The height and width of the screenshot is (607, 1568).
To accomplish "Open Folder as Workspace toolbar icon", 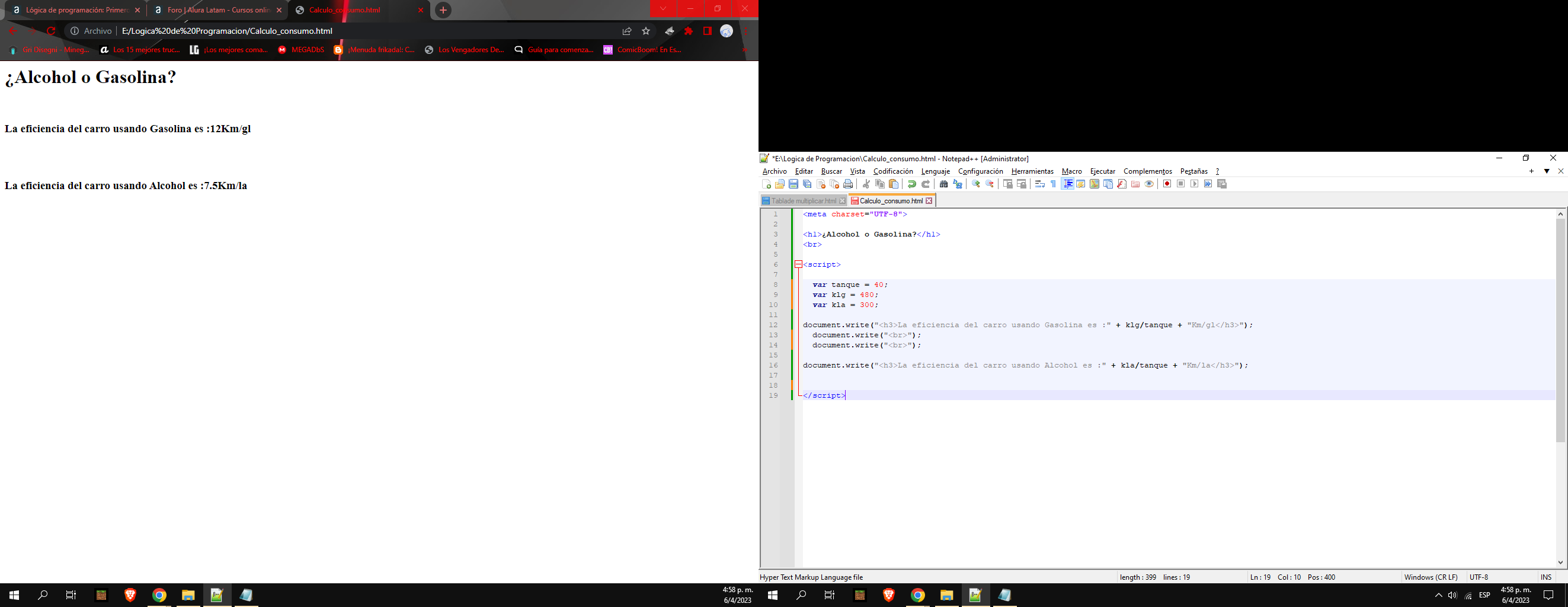I will pyautogui.click(x=1135, y=184).
